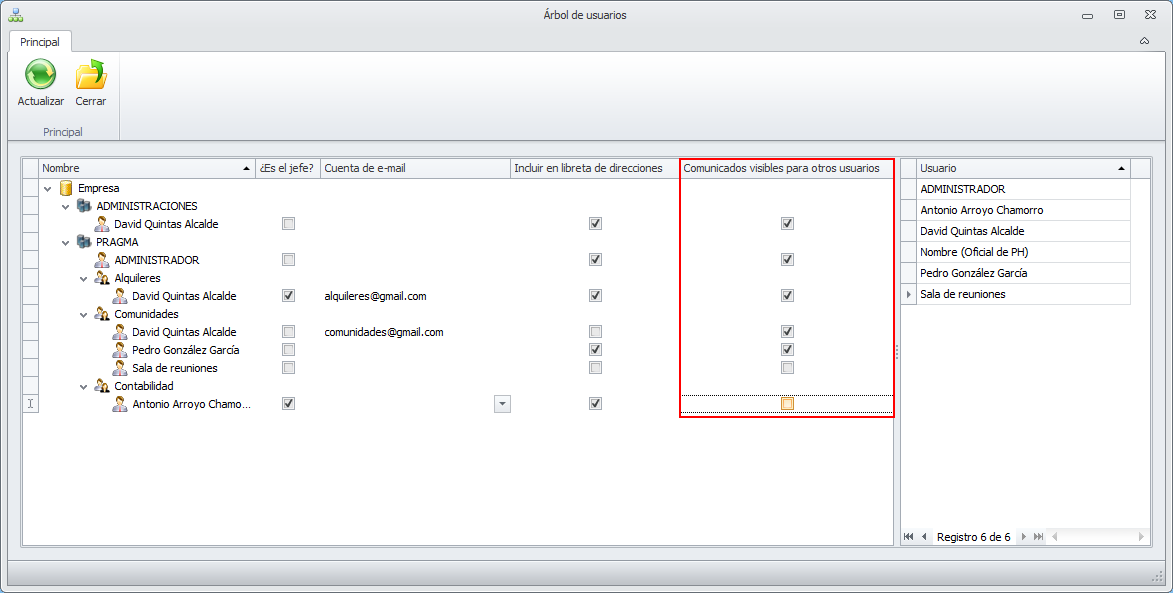Check Comunicados visibles for Sala de reuniones
The image size is (1173, 593).
pyautogui.click(x=787, y=367)
